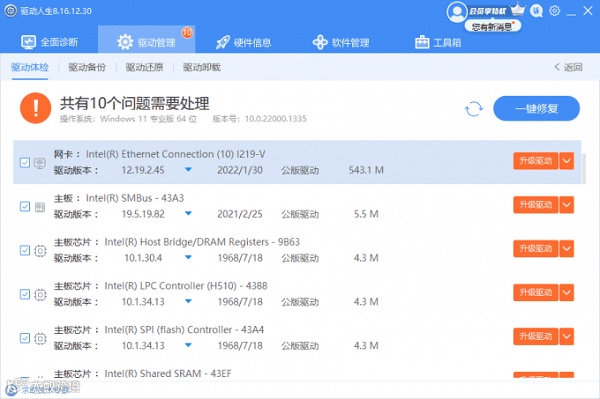Uncheck the Host Bridge/DRAM Registers checkbox
Screen dimensions: 600x399
(x=25, y=251)
